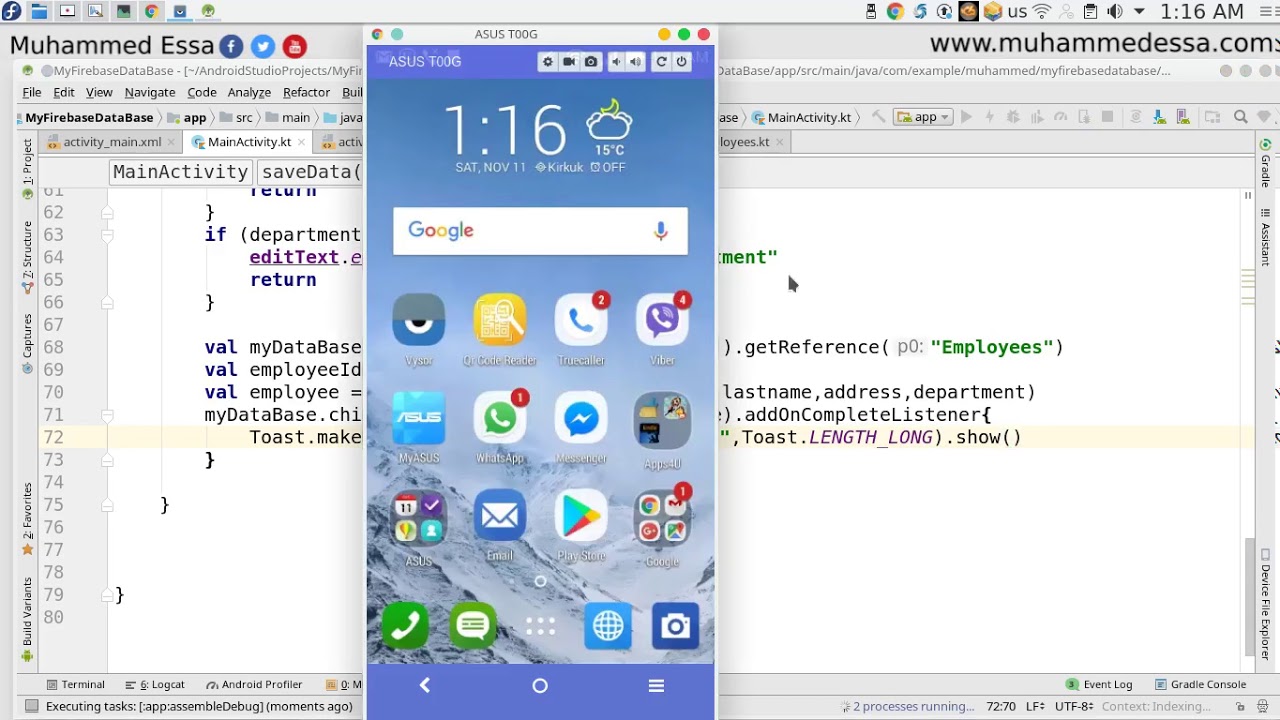This screenshot has width=1280, height=720.
Task: Open the Terminal tool window
Action: pyautogui.click(x=75, y=685)
